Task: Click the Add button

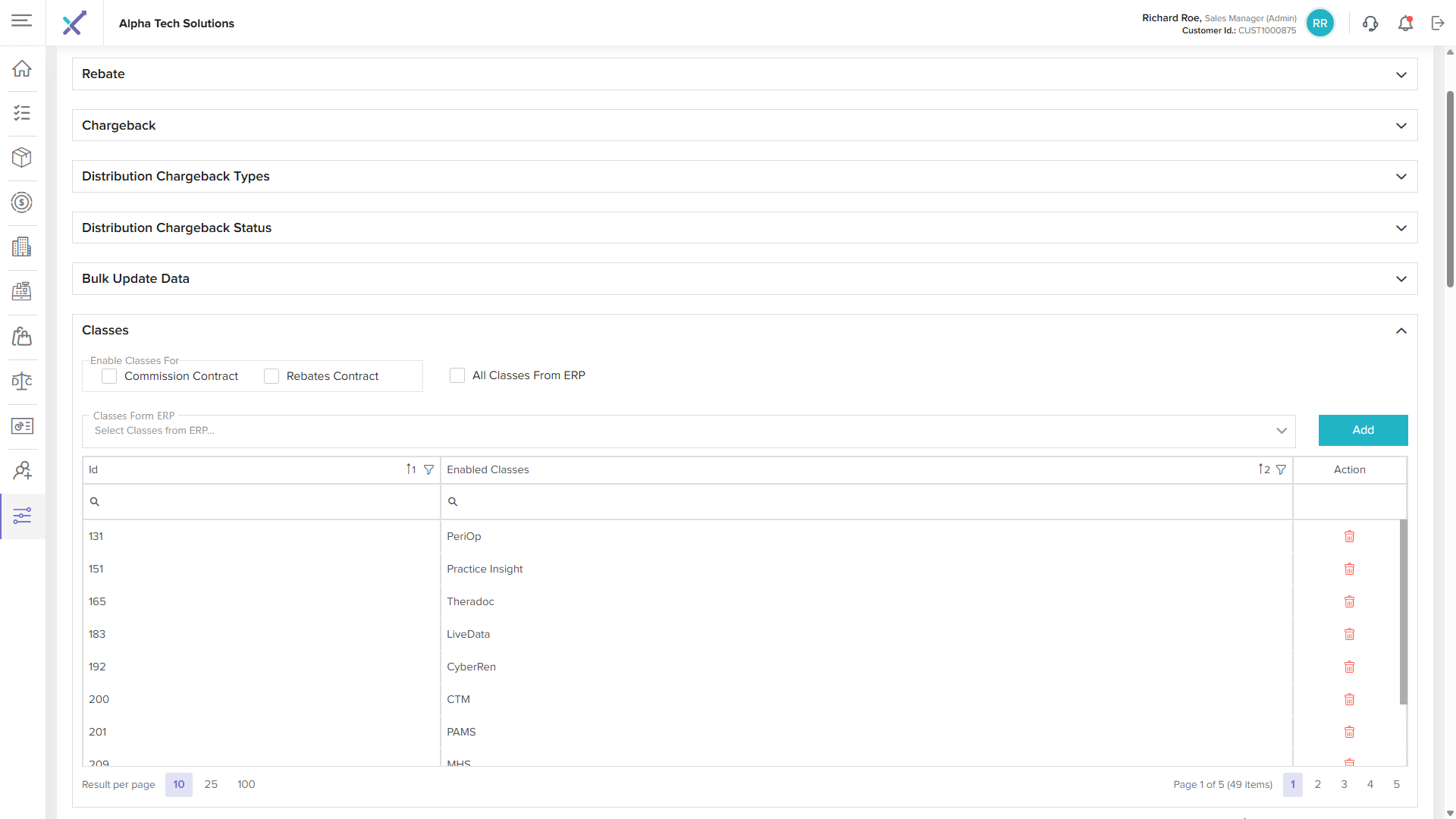Action: [x=1363, y=431]
